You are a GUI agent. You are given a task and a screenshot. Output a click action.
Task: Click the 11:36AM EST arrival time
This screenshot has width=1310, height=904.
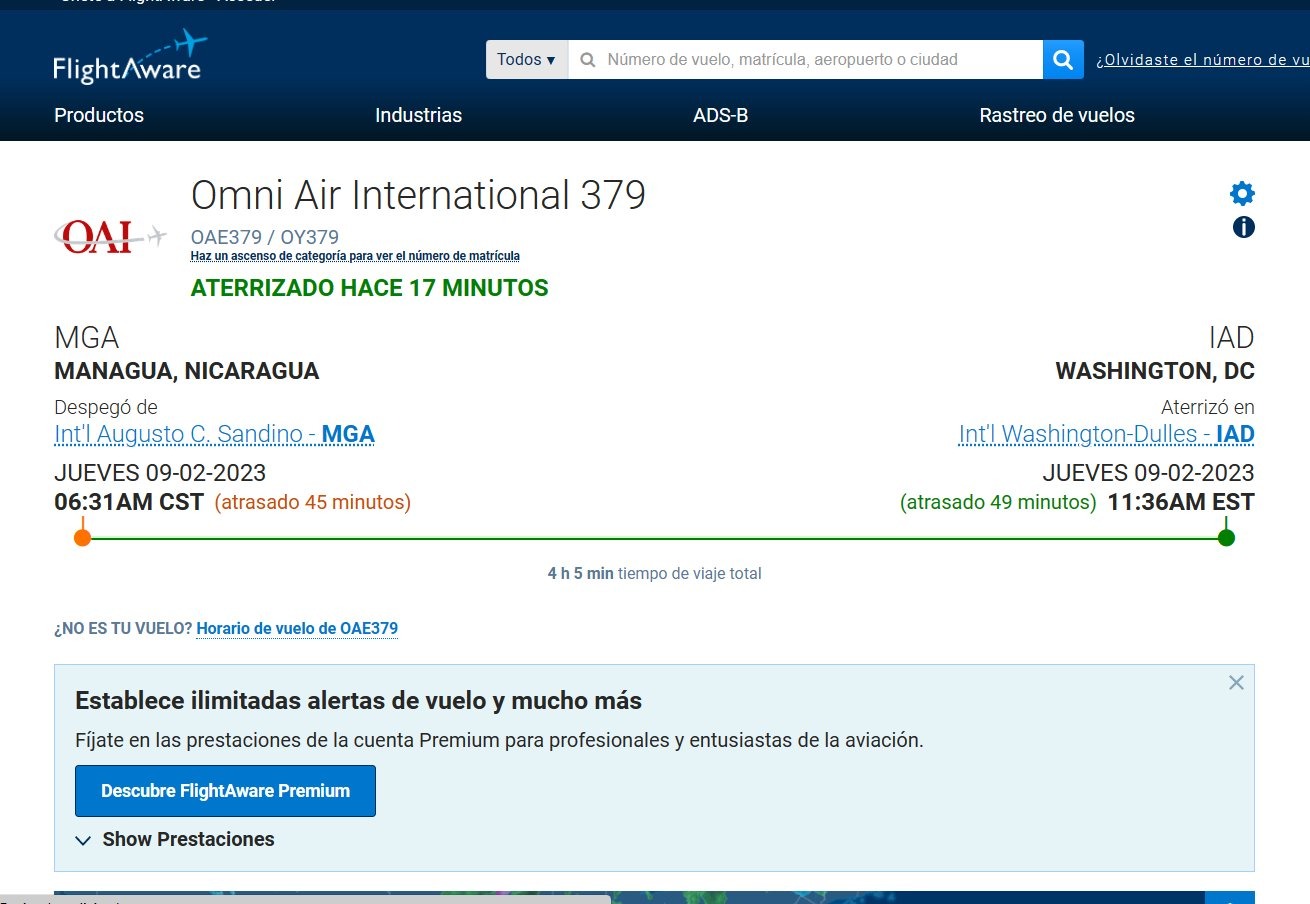(x=1181, y=502)
